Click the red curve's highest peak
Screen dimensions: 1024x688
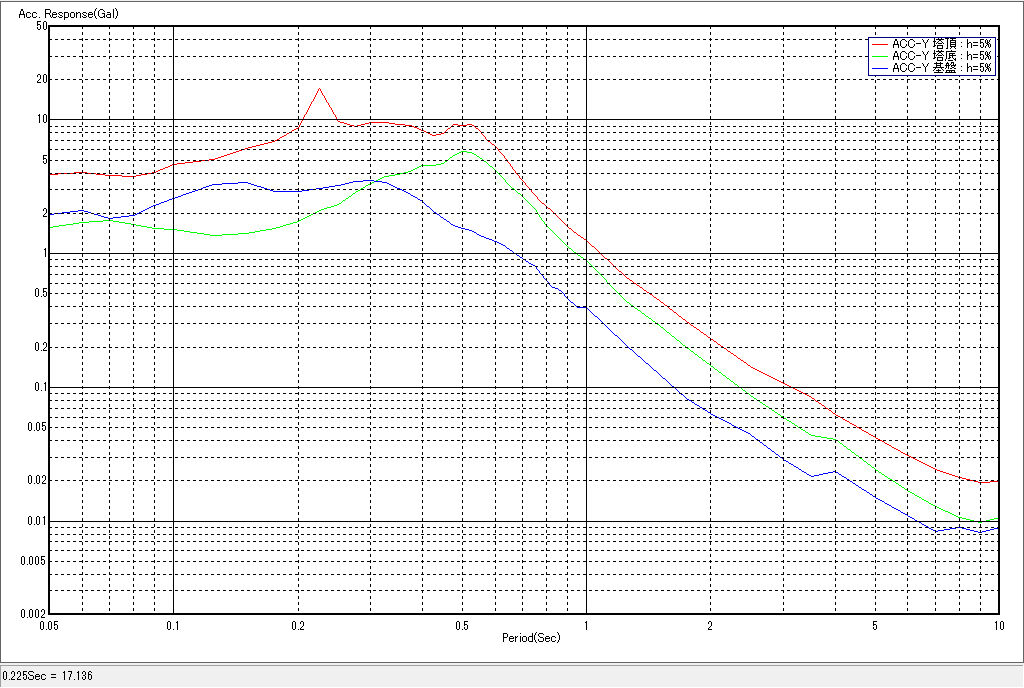tap(319, 89)
